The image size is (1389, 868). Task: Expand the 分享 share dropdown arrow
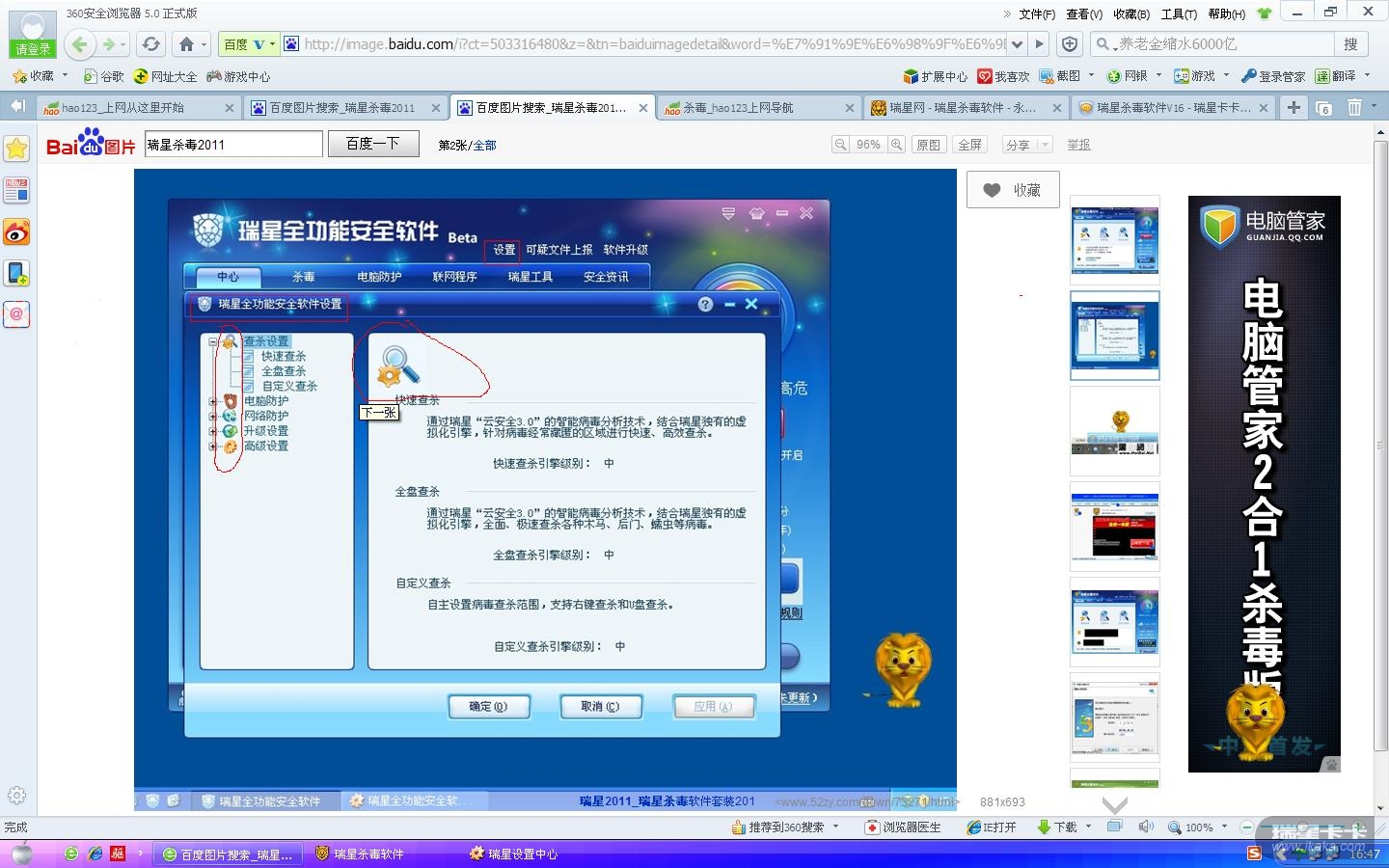click(1044, 145)
